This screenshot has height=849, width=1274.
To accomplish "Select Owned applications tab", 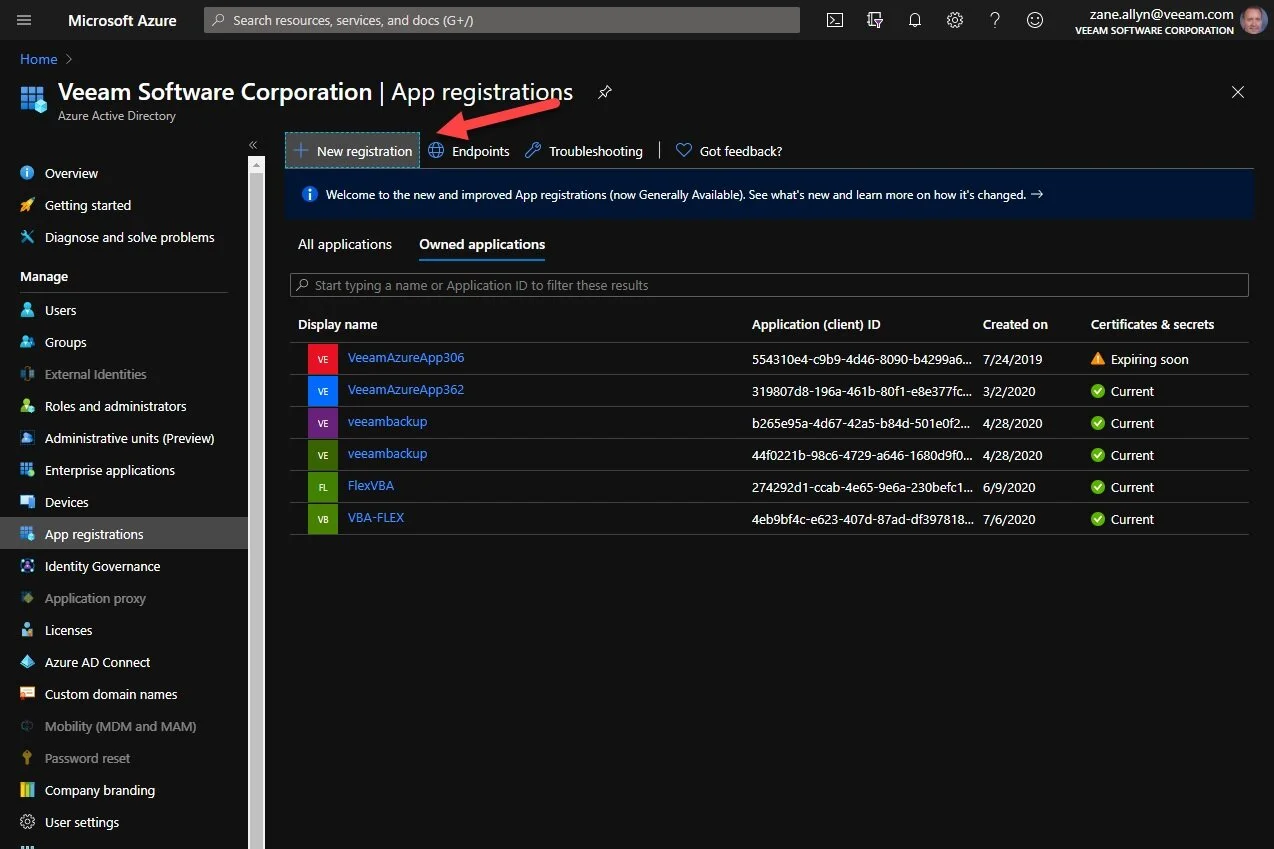I will click(482, 244).
